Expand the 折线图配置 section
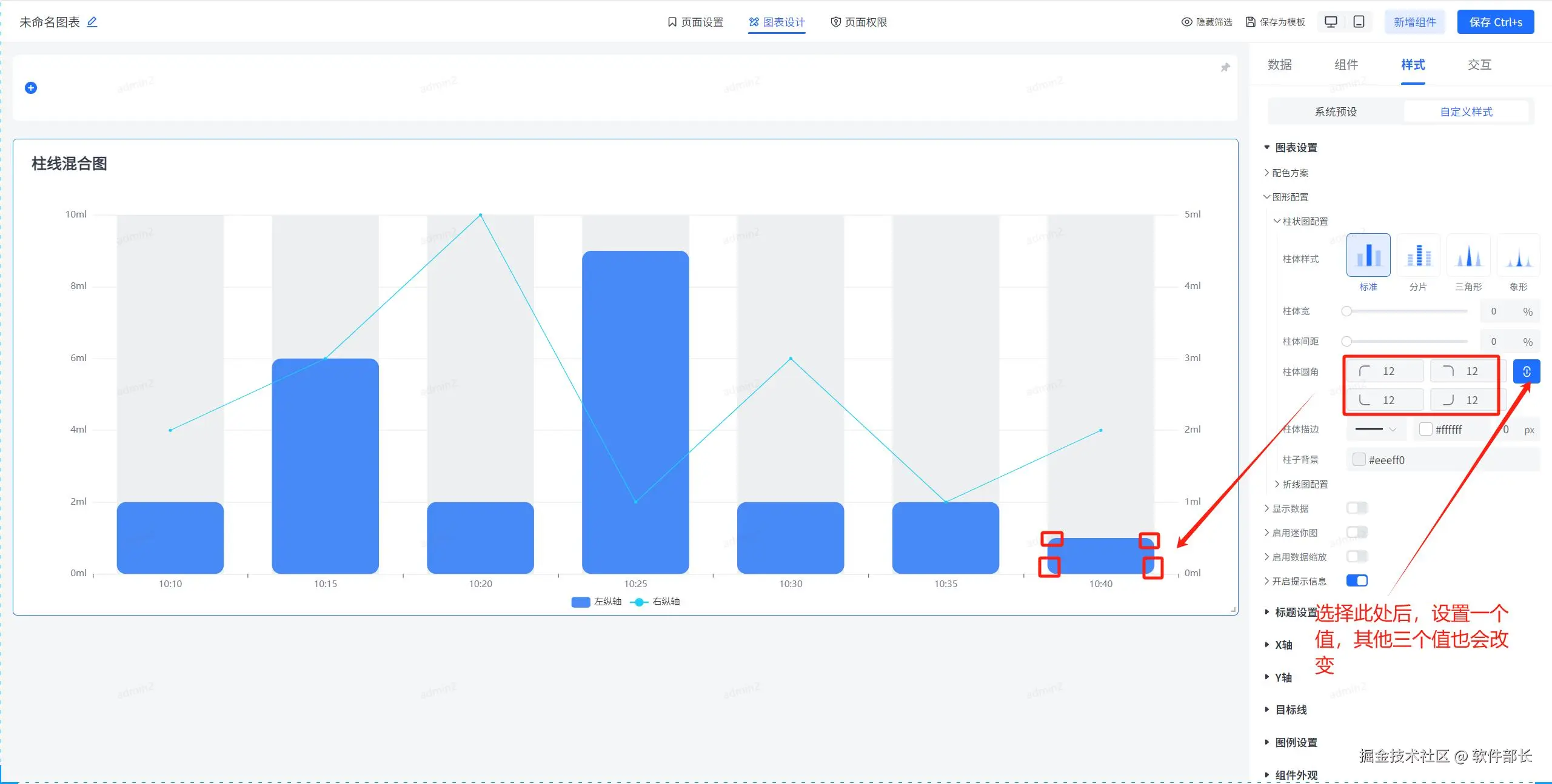The height and width of the screenshot is (784, 1552). click(1304, 484)
